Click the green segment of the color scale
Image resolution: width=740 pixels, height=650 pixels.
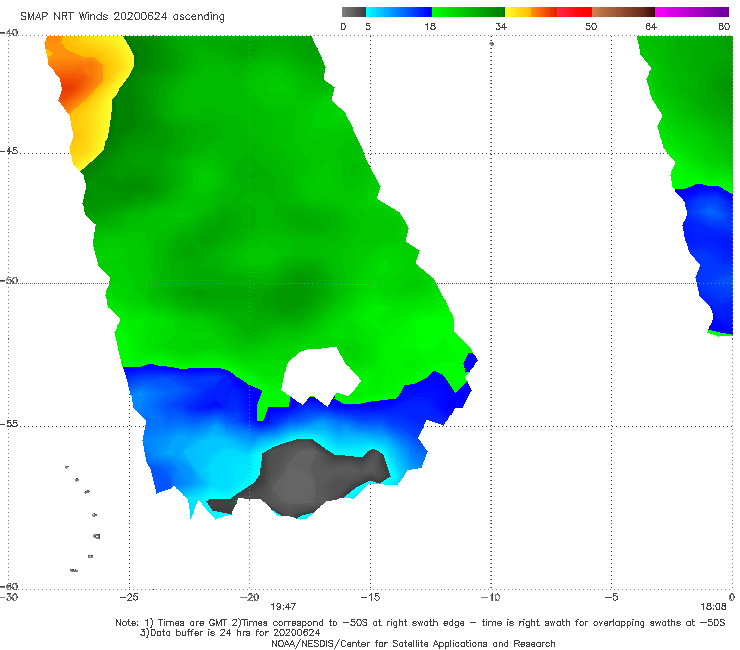tap(468, 12)
